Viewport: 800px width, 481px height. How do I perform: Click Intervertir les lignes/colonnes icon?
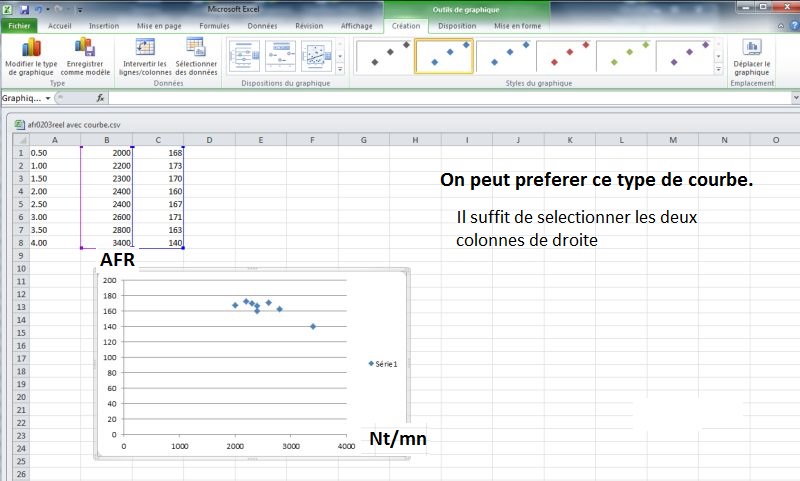(x=145, y=48)
